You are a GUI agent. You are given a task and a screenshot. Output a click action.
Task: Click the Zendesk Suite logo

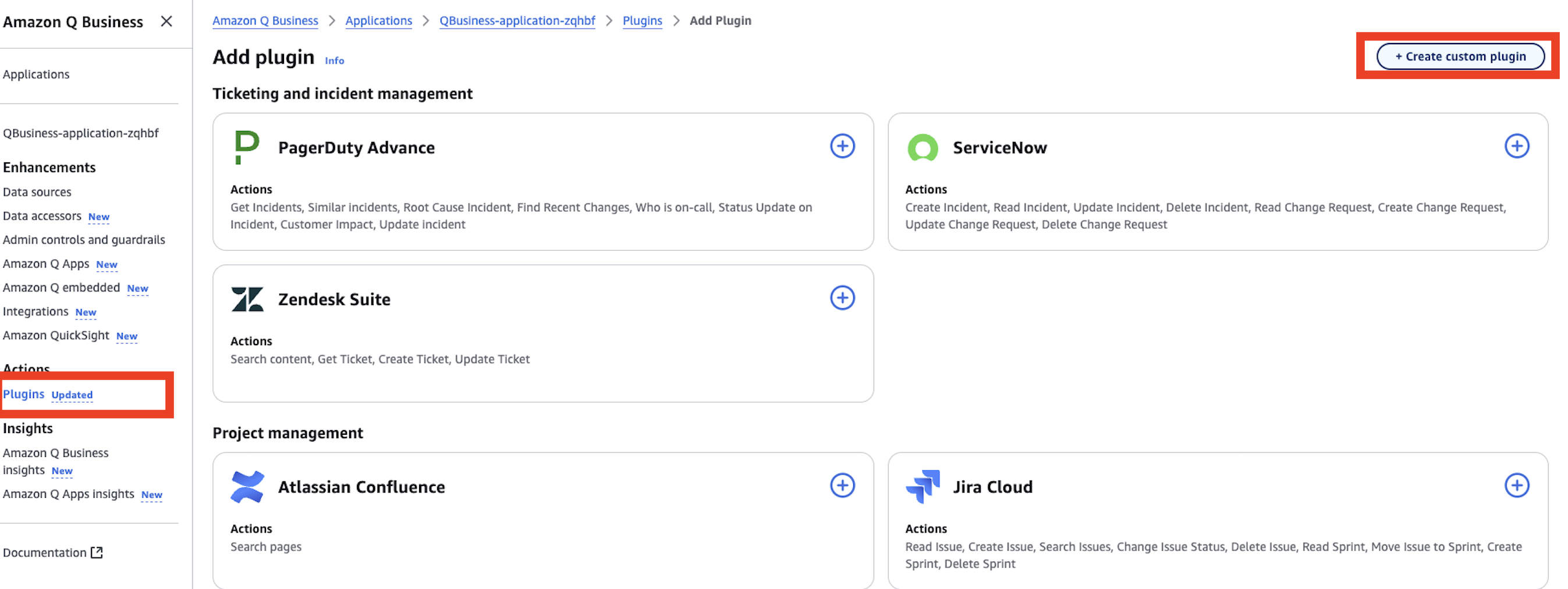(x=247, y=299)
